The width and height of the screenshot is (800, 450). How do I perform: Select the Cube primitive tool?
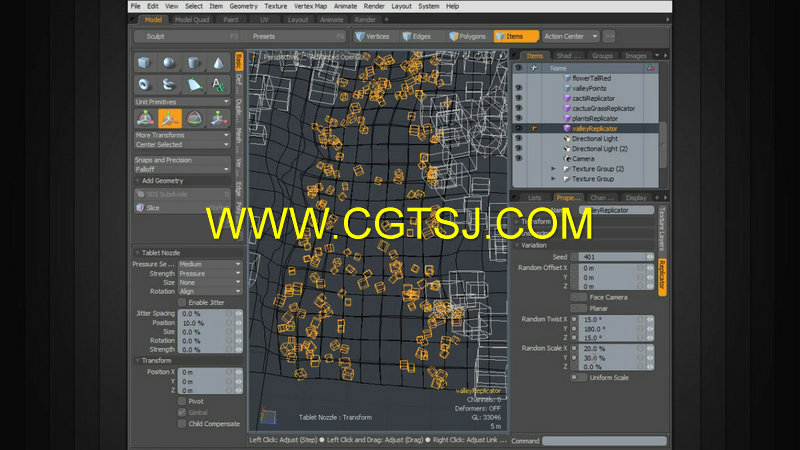point(144,63)
